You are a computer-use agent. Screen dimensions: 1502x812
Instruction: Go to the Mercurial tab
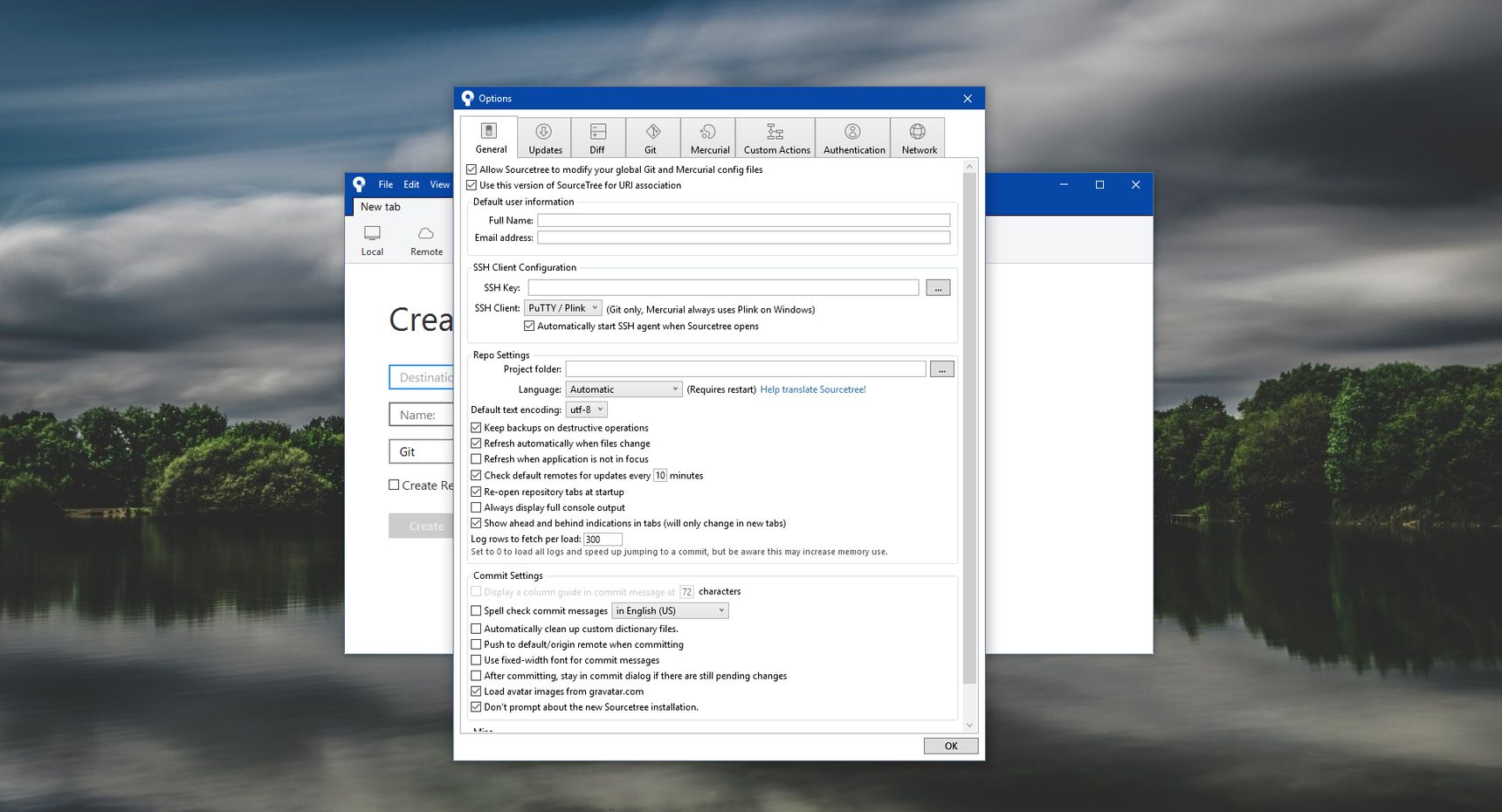tap(708, 138)
